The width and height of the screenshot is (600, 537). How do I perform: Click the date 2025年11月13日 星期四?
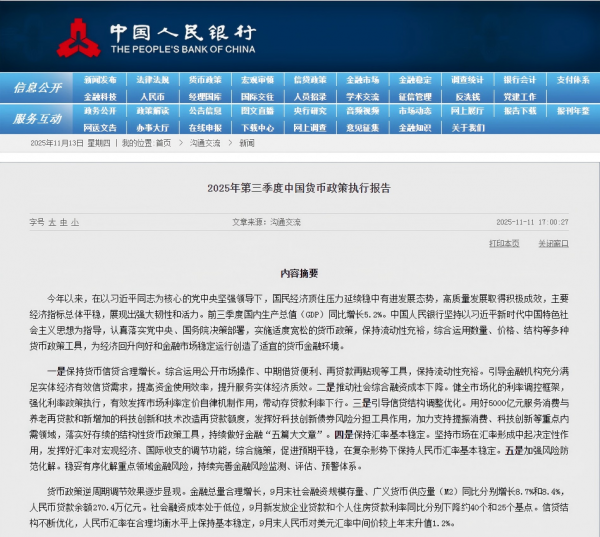tap(70, 143)
